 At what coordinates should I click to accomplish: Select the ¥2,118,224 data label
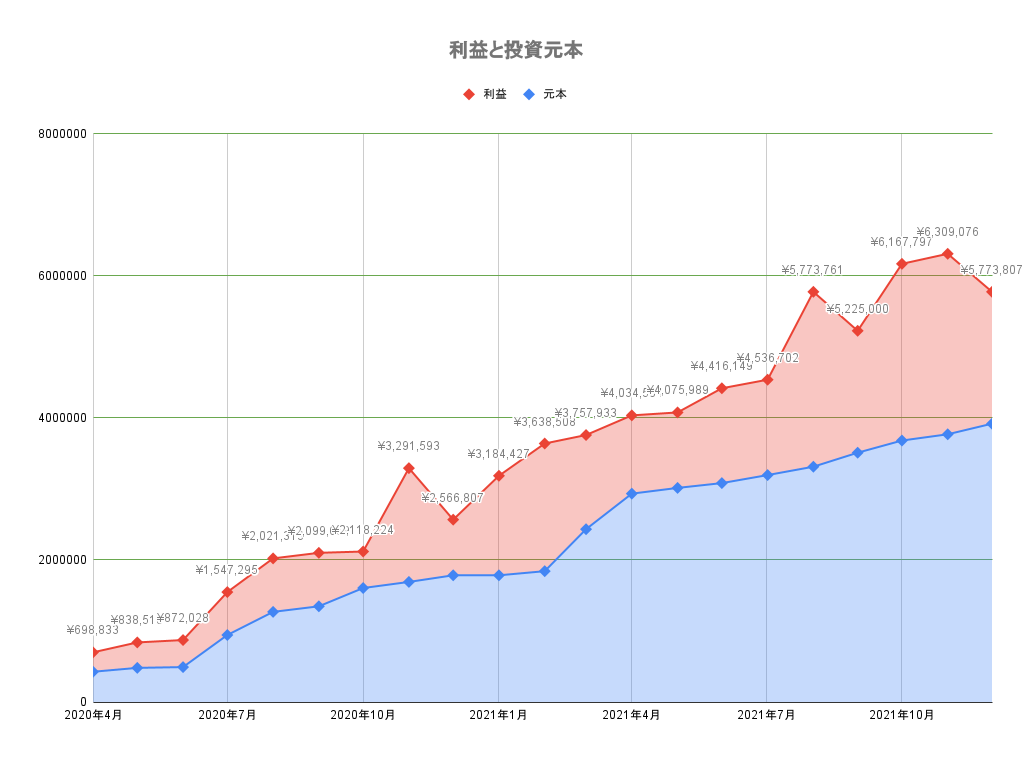[363, 530]
